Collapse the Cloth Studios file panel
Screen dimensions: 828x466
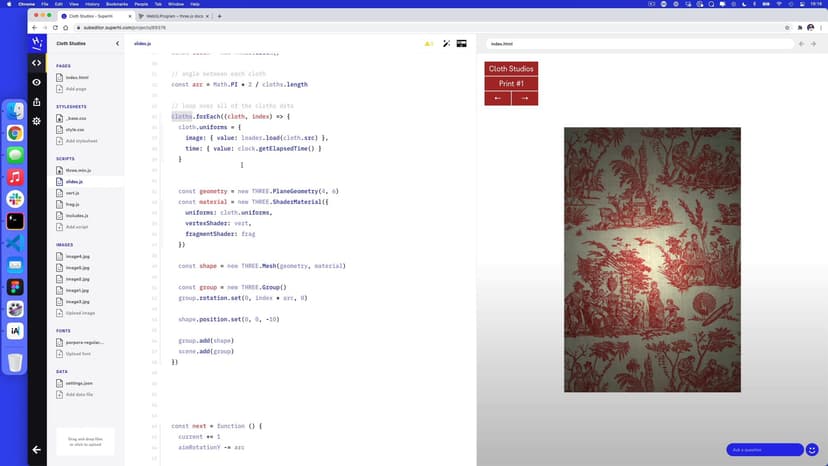click(117, 44)
